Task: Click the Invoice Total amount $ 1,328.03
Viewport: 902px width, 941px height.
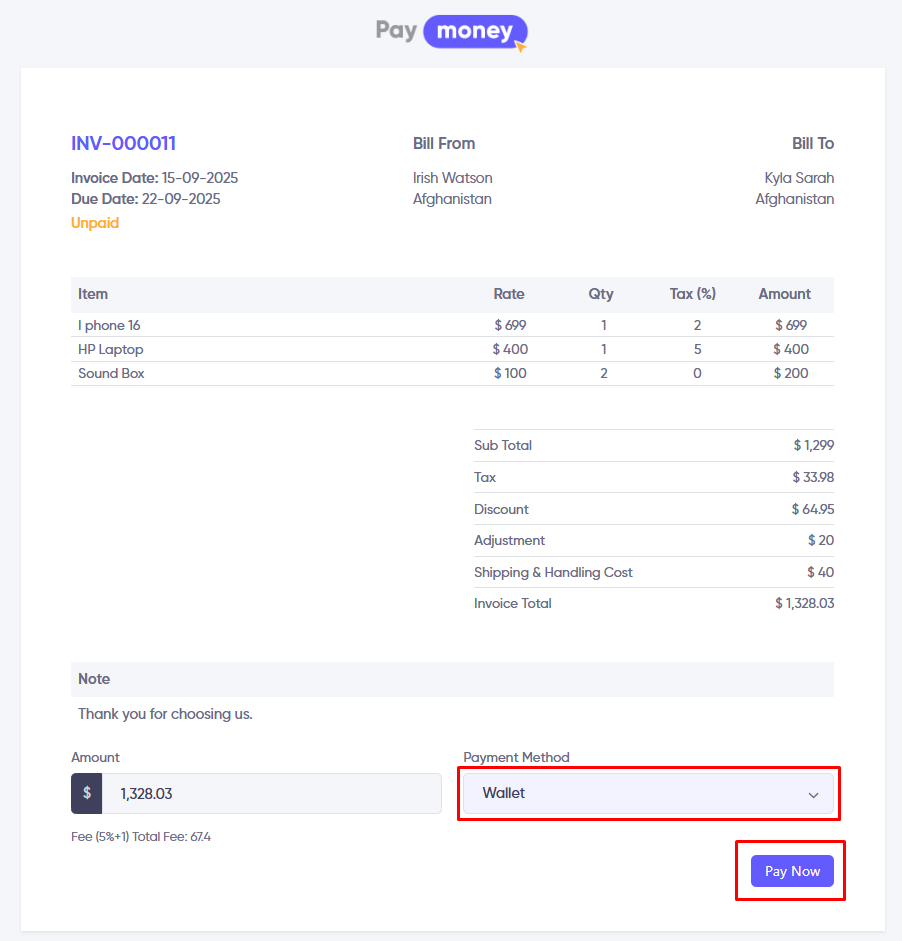Action: [804, 603]
